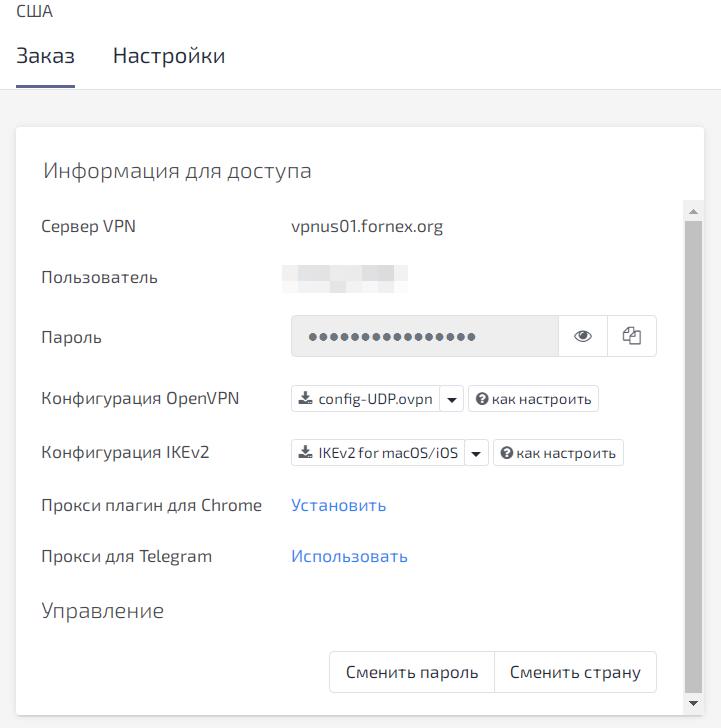Open IKEv2 'как настроить' help
This screenshot has width=721, height=728.
558,453
